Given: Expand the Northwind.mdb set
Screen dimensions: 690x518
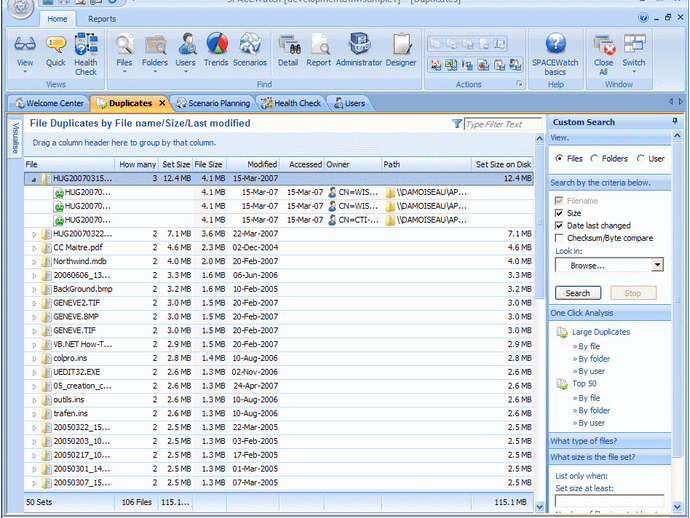Looking at the screenshot, I should point(34,262).
